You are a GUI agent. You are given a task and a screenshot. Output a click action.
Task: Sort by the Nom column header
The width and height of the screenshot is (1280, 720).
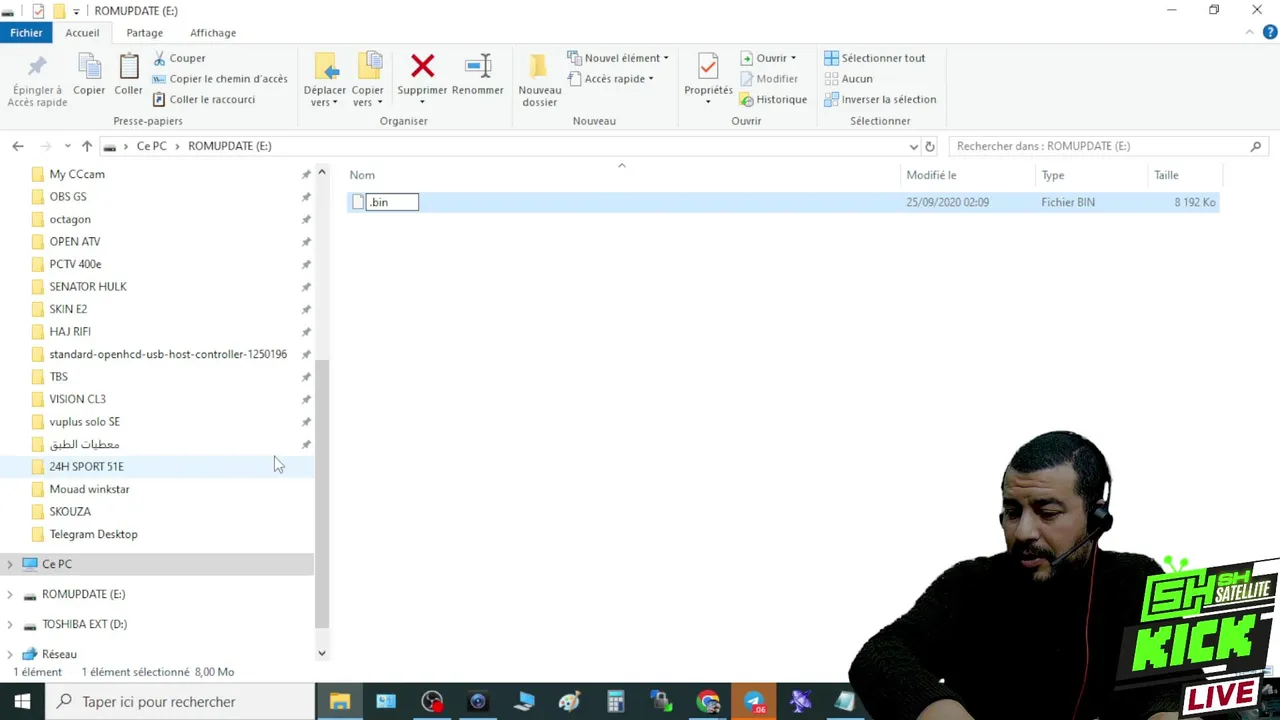coord(362,175)
